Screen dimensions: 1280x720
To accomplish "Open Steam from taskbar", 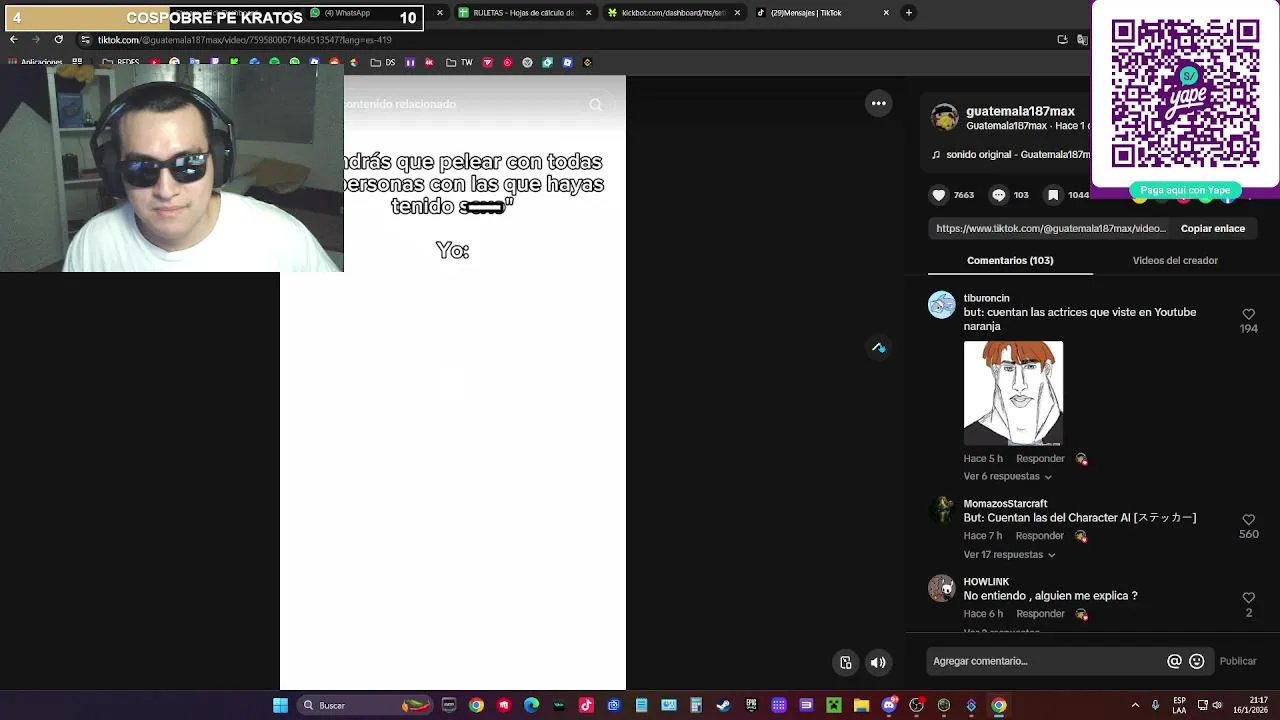I will click(723, 706).
